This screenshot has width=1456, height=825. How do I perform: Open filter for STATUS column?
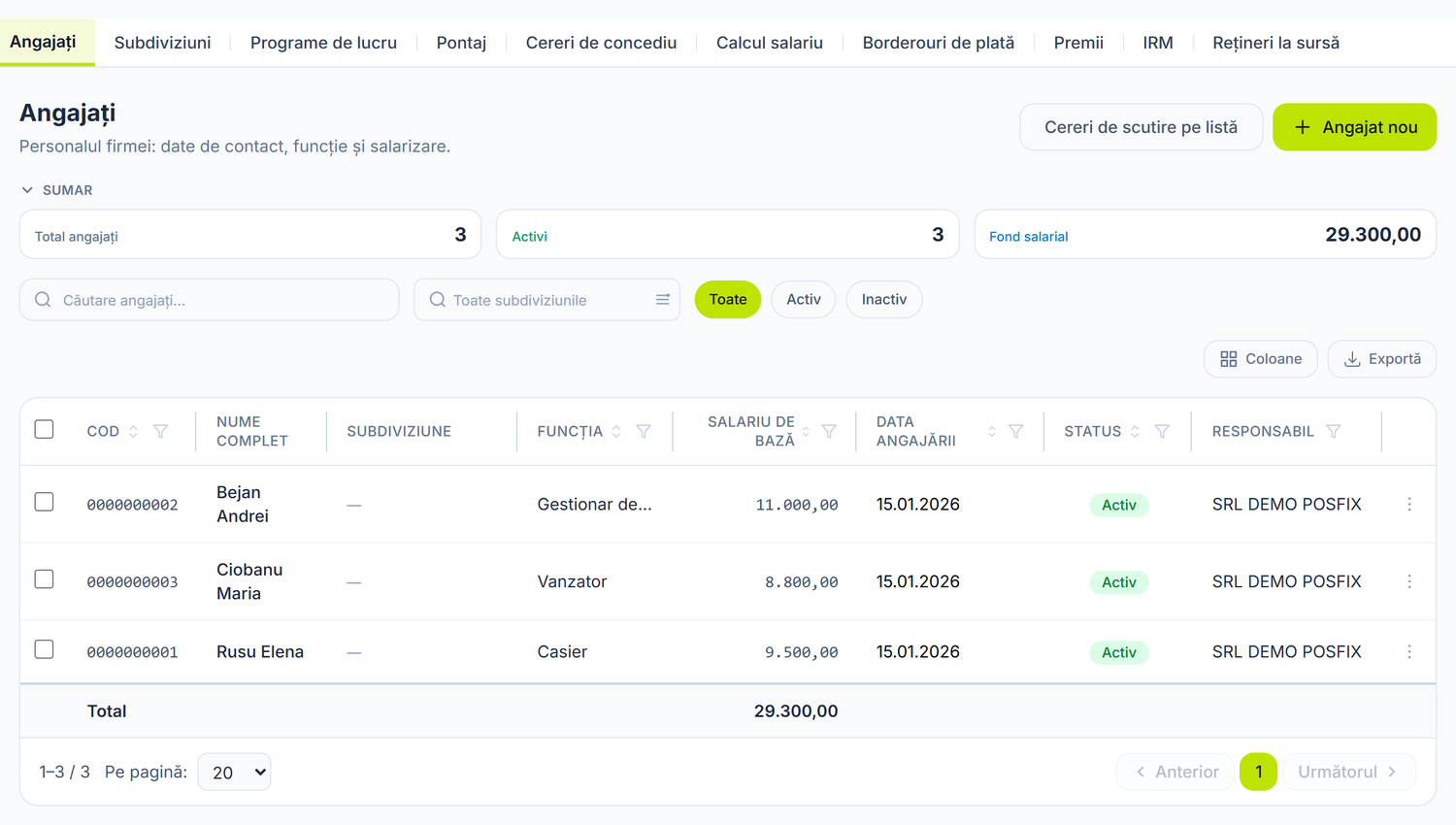1162,431
